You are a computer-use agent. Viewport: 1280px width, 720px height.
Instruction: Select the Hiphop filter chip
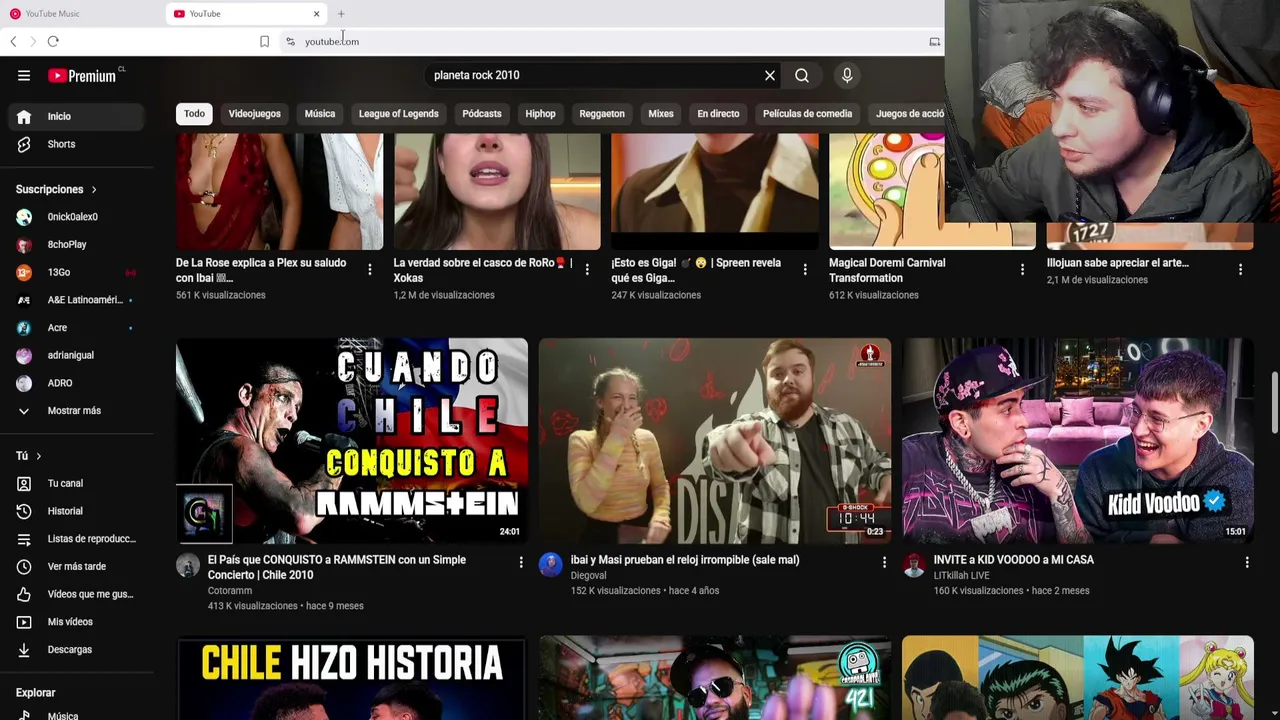[x=540, y=114]
